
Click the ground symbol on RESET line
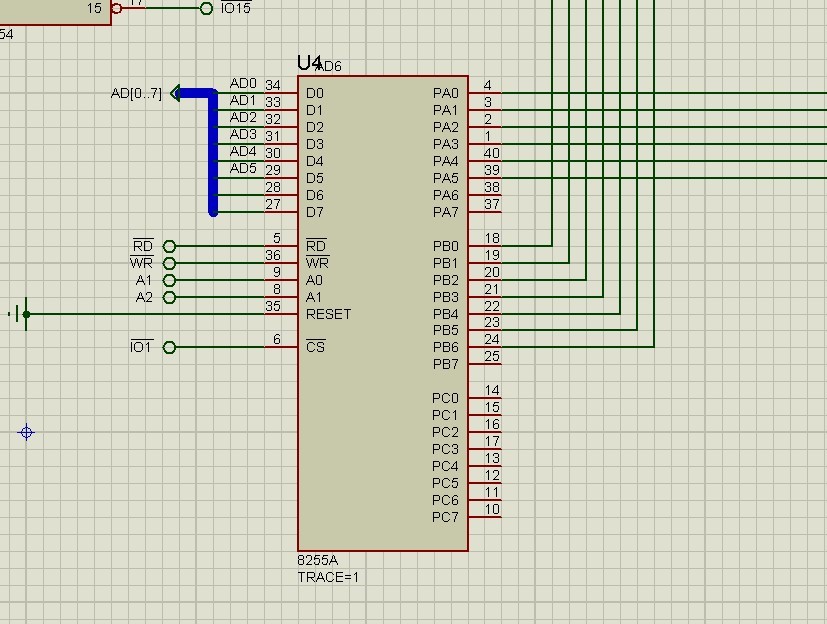(20, 314)
